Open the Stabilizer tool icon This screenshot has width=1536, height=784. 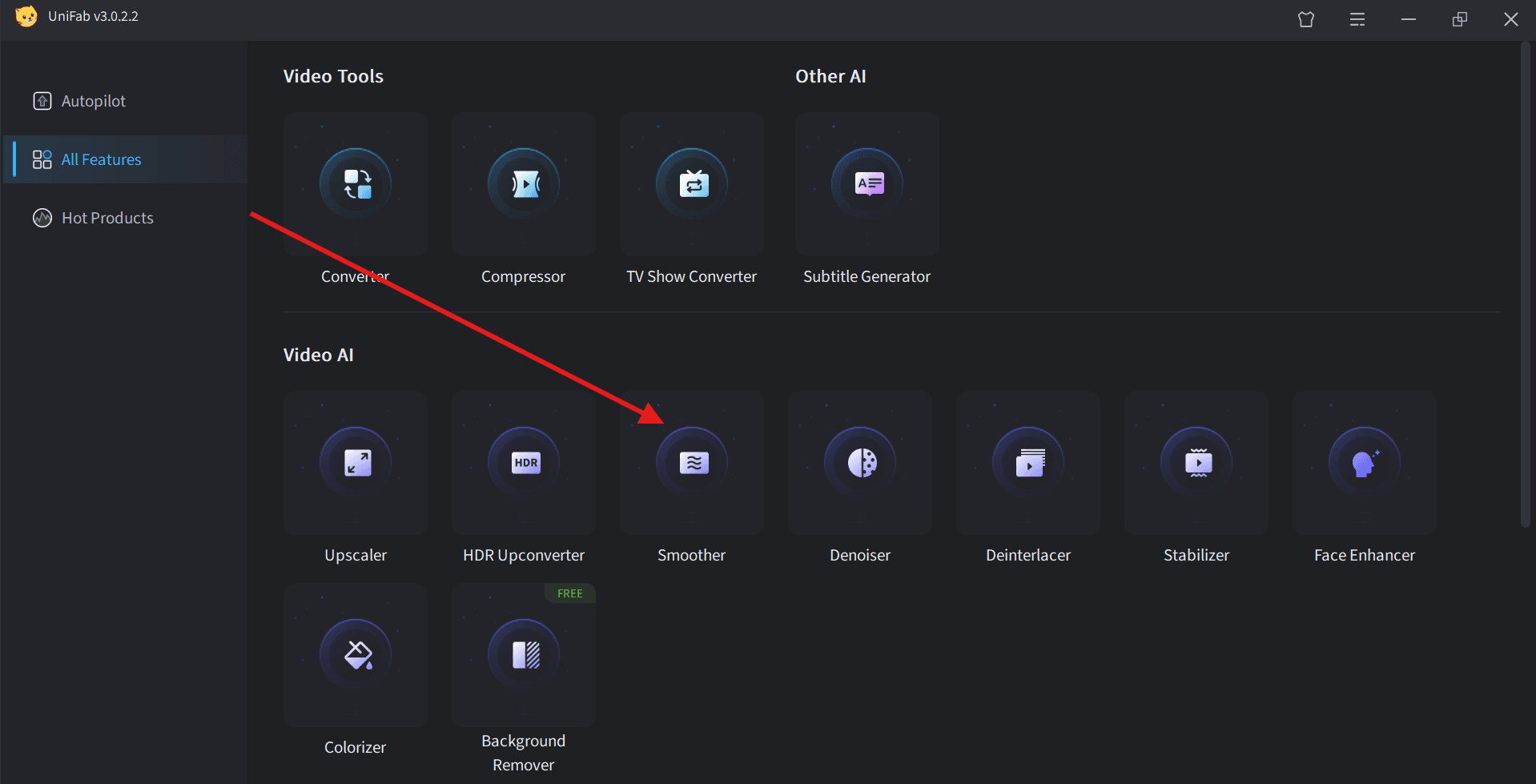1196,463
